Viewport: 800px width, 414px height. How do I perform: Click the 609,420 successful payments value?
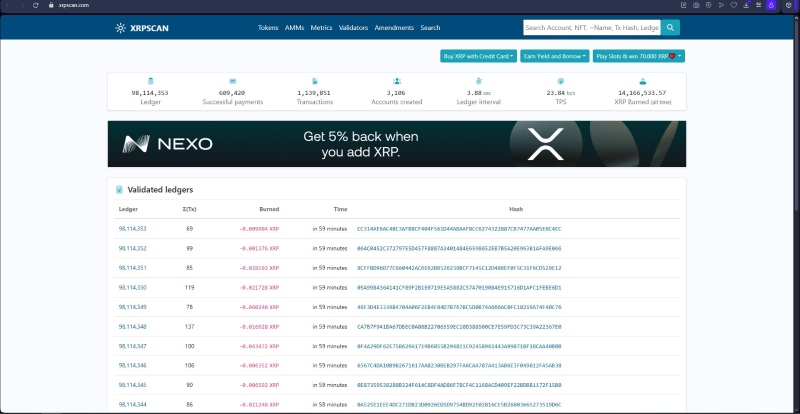[x=232, y=93]
